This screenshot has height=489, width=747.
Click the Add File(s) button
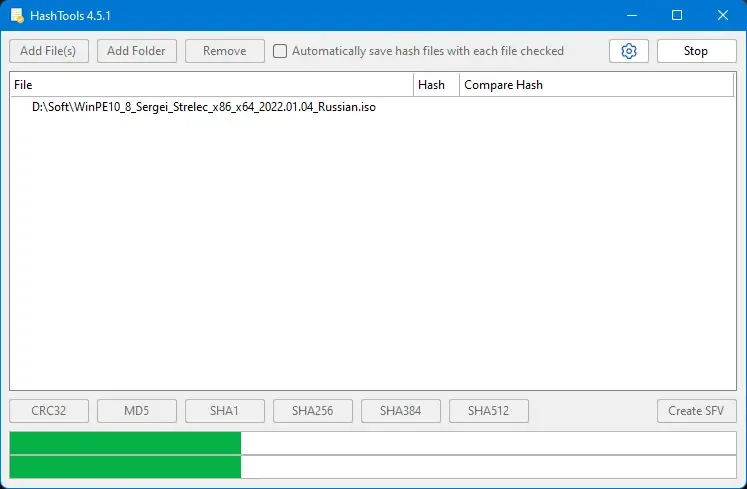tap(49, 51)
